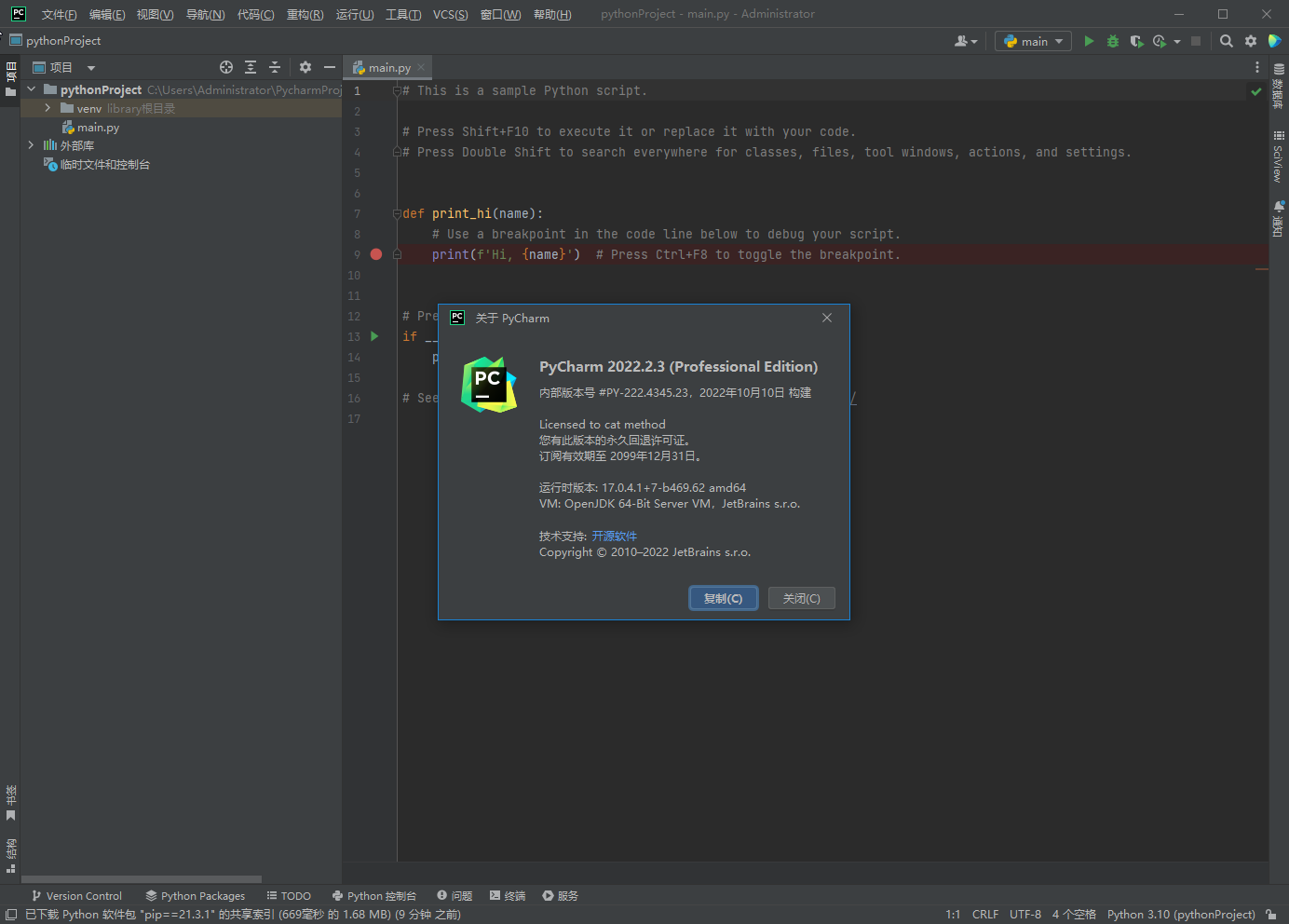
Task: Run main.py with the green play icon
Action: pyautogui.click(x=1089, y=41)
